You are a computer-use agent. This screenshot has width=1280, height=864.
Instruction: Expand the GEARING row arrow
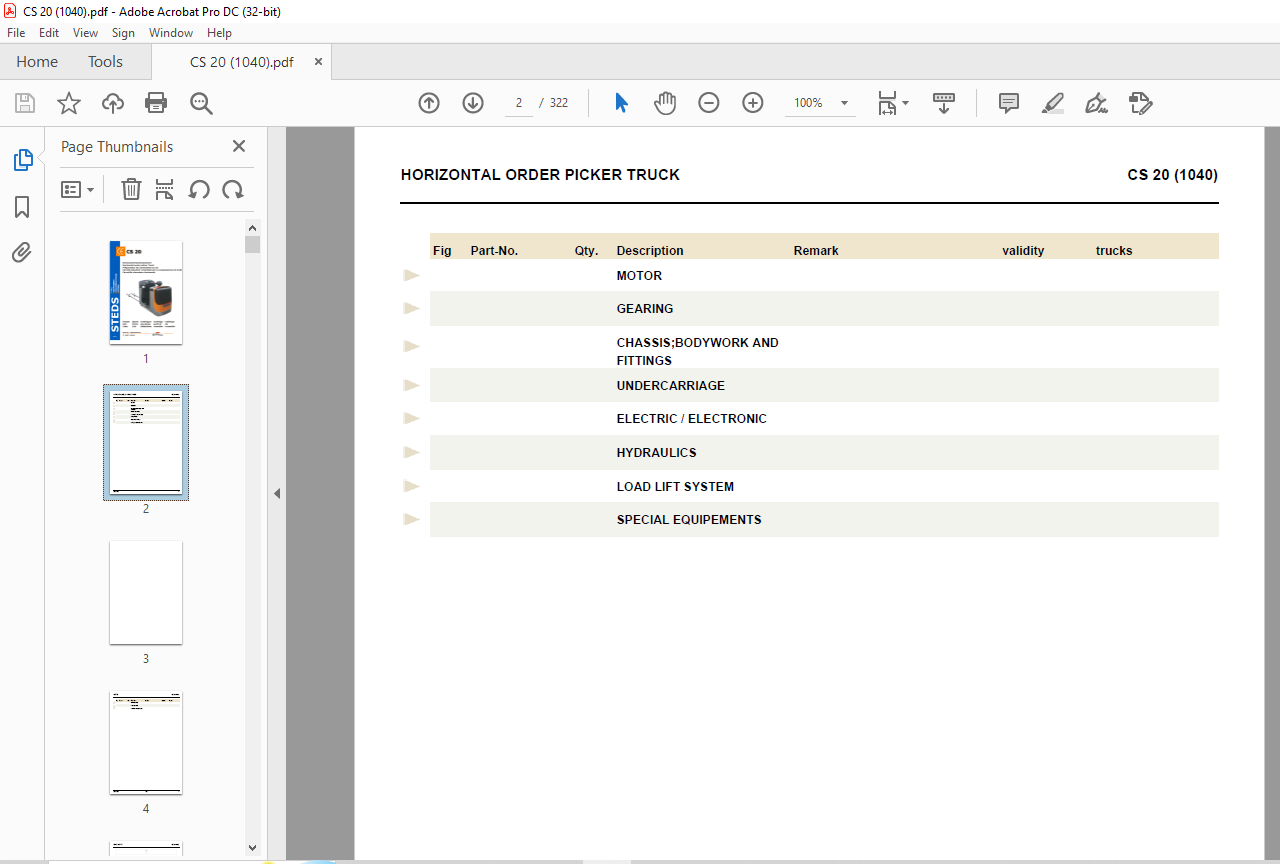point(411,308)
